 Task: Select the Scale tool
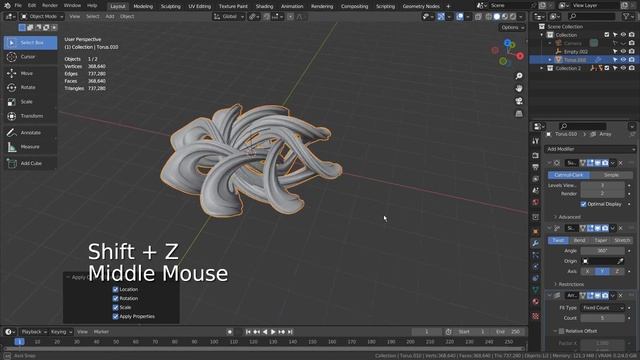[x=31, y=102]
